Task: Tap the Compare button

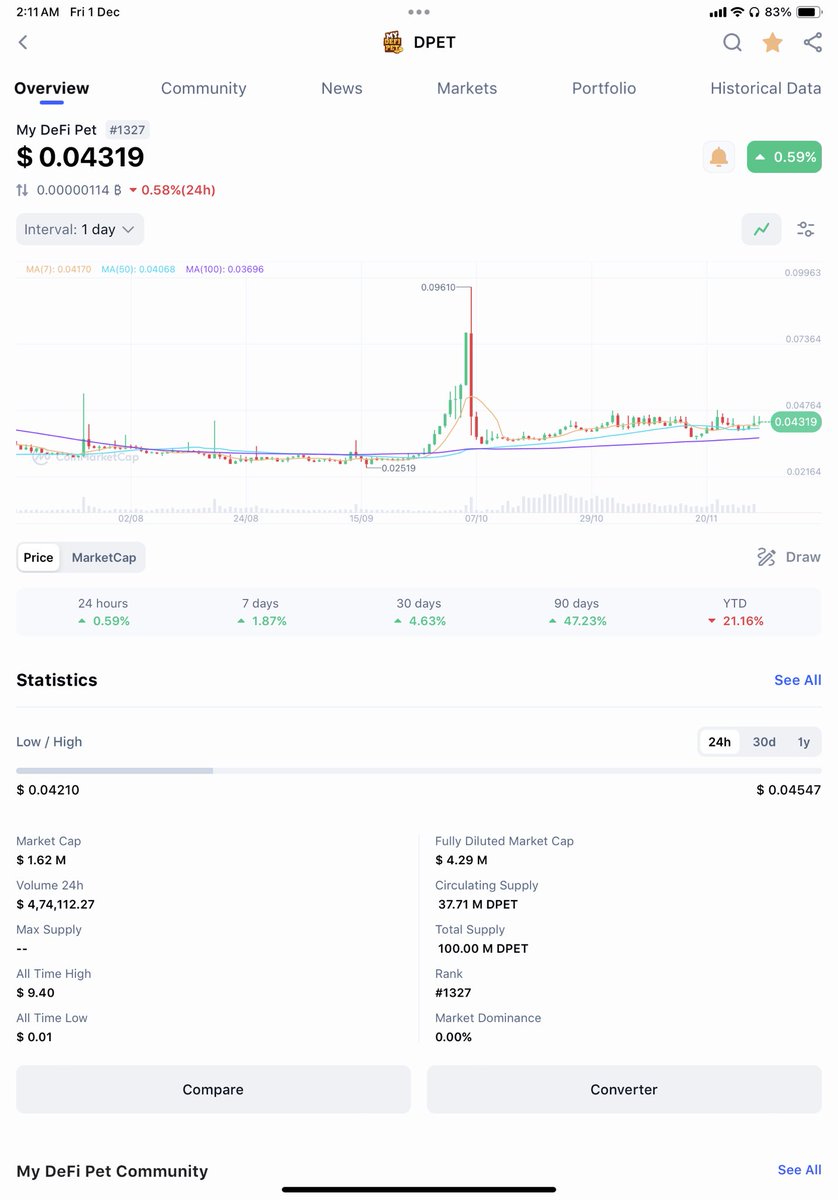Action: [213, 1089]
